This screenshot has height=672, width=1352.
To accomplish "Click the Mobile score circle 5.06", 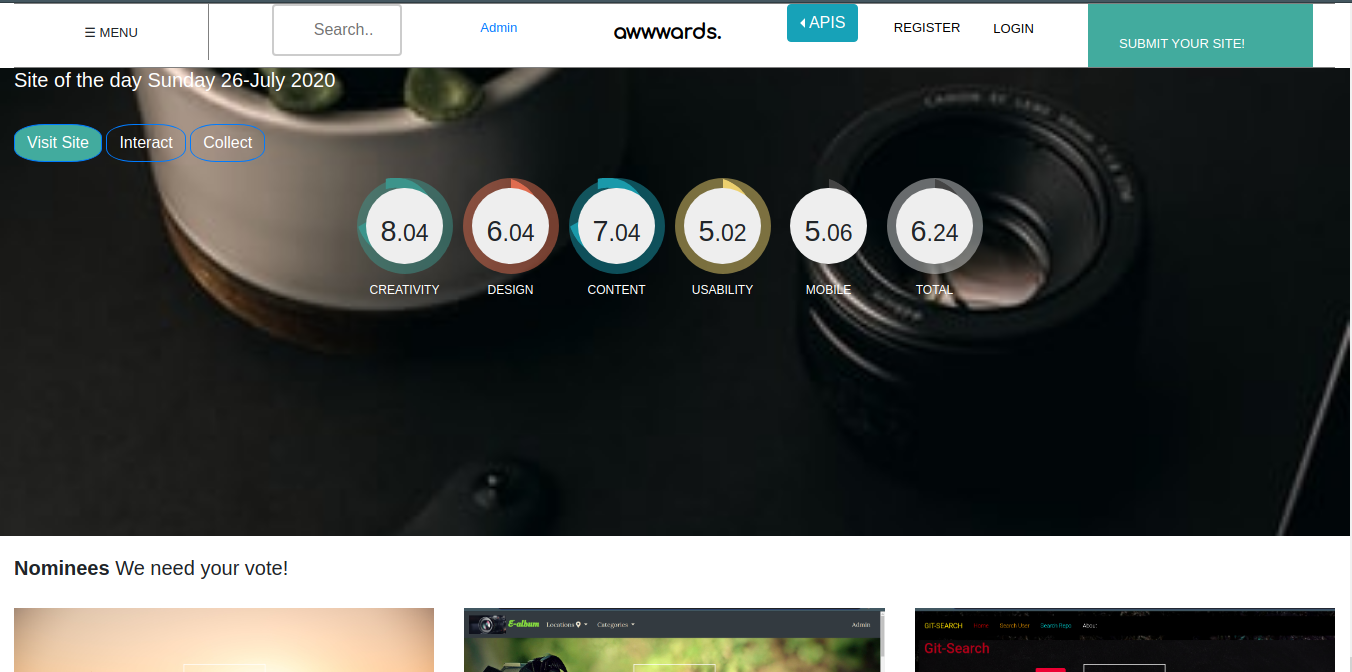I will 829,226.
